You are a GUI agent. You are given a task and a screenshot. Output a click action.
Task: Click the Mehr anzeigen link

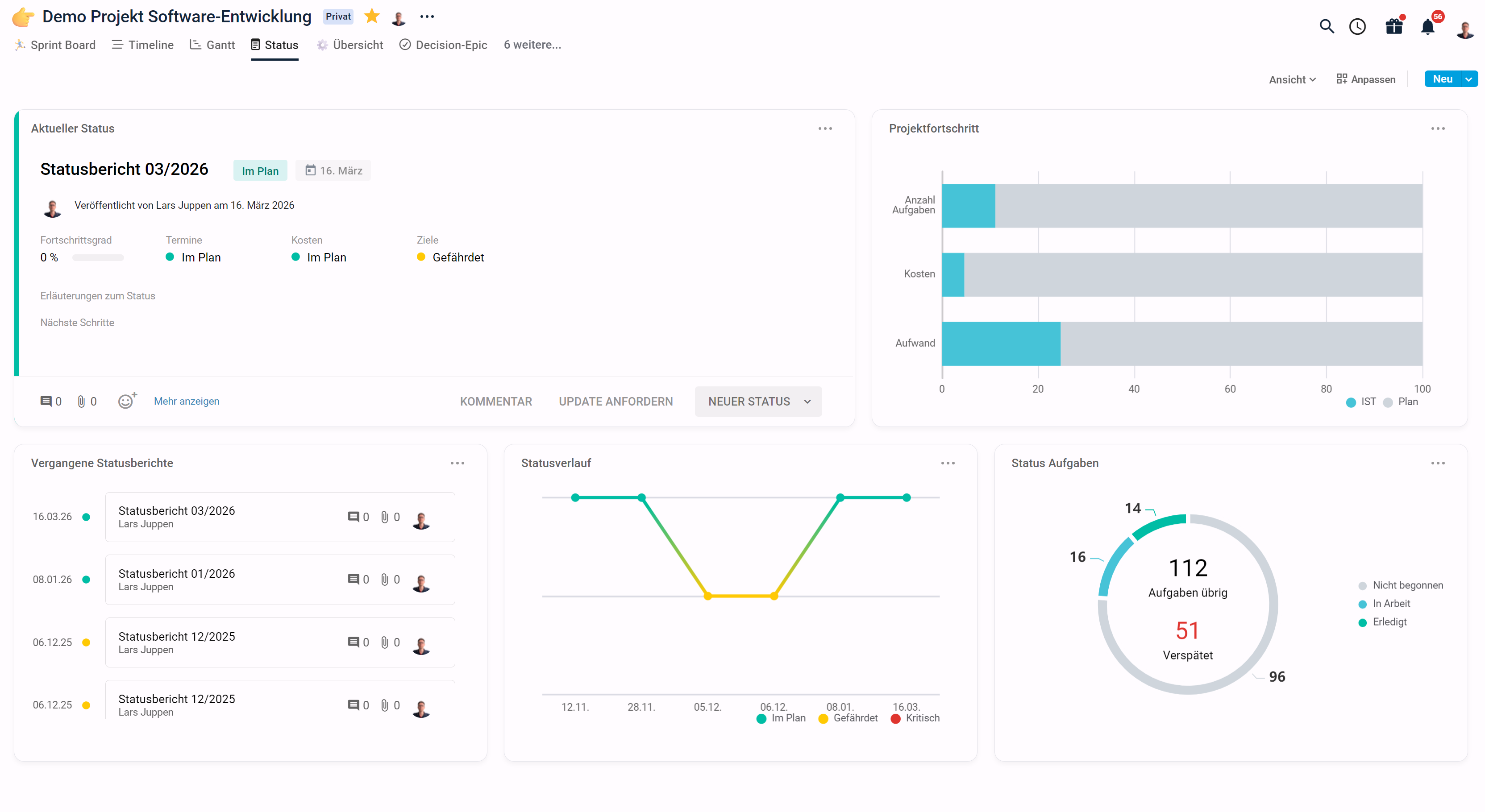(x=186, y=401)
